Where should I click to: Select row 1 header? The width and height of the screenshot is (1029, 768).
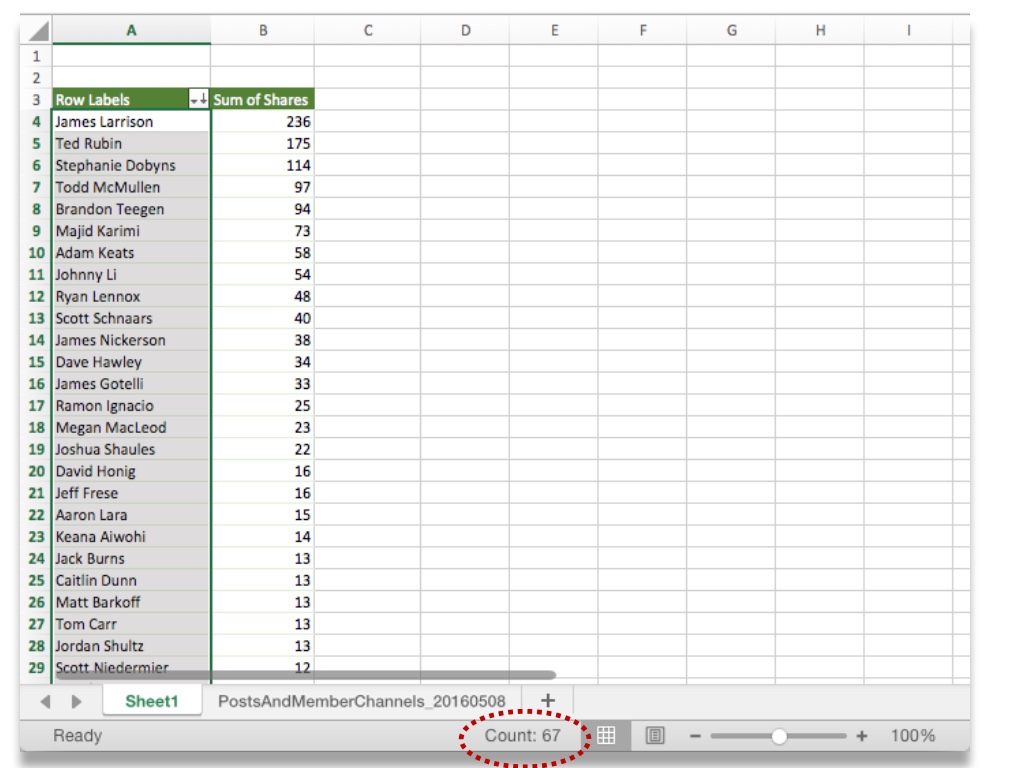tap(36, 56)
